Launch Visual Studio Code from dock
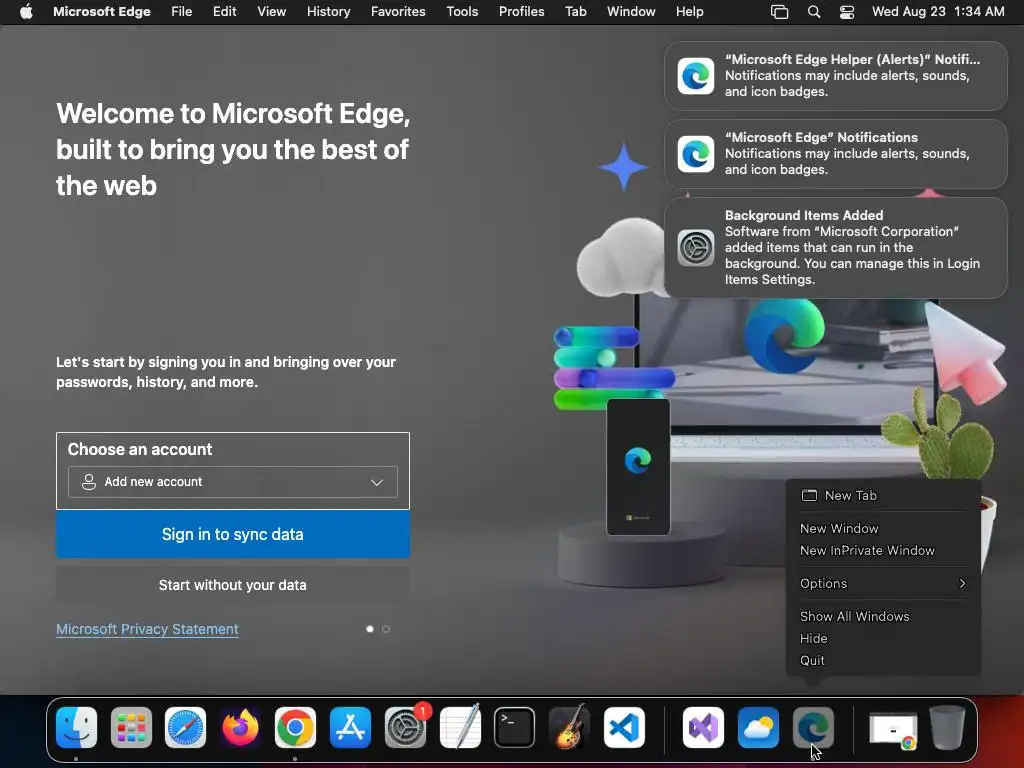Screen dimensions: 1024x768 (x=624, y=727)
